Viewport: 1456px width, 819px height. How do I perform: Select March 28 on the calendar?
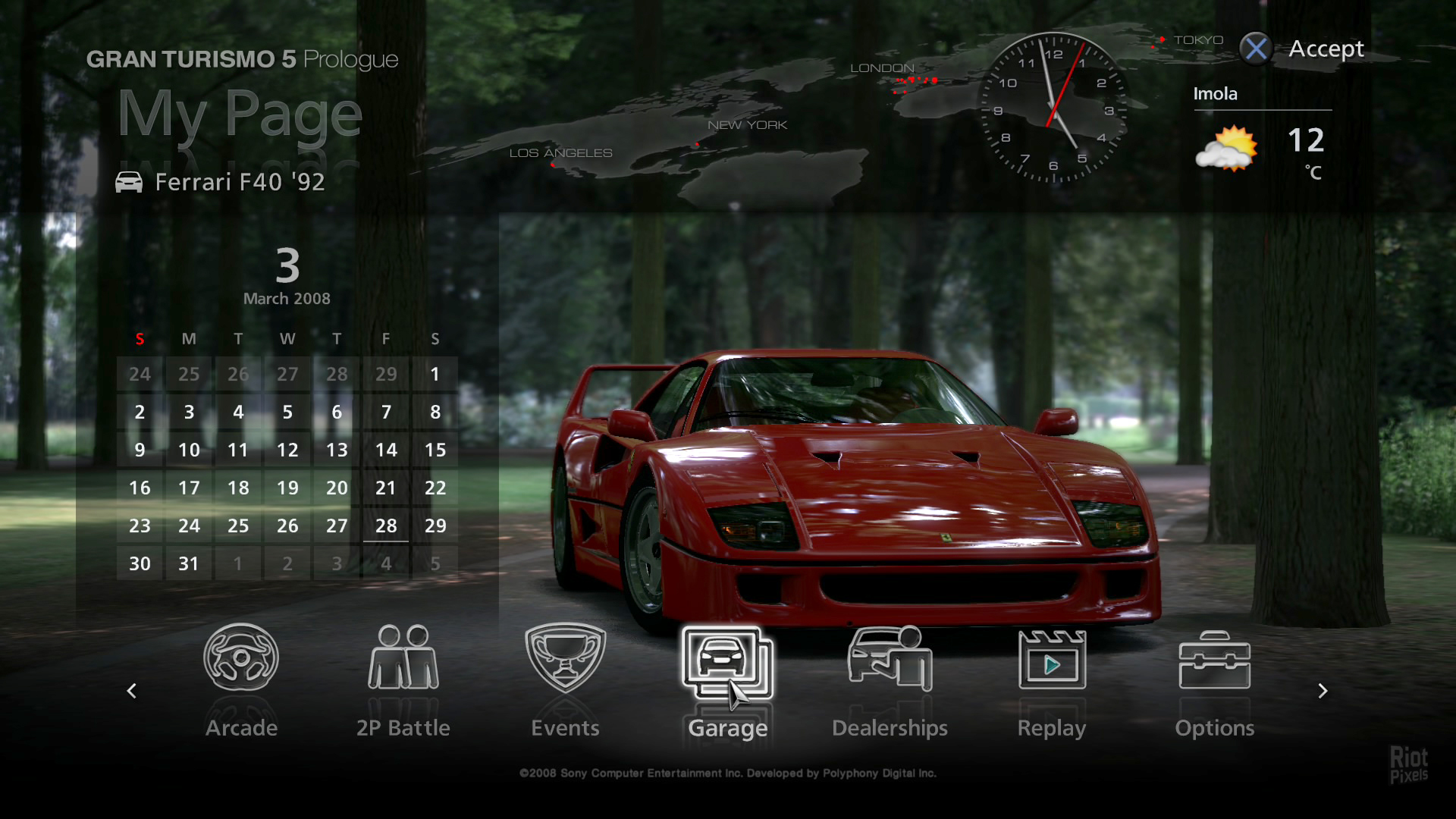(385, 525)
